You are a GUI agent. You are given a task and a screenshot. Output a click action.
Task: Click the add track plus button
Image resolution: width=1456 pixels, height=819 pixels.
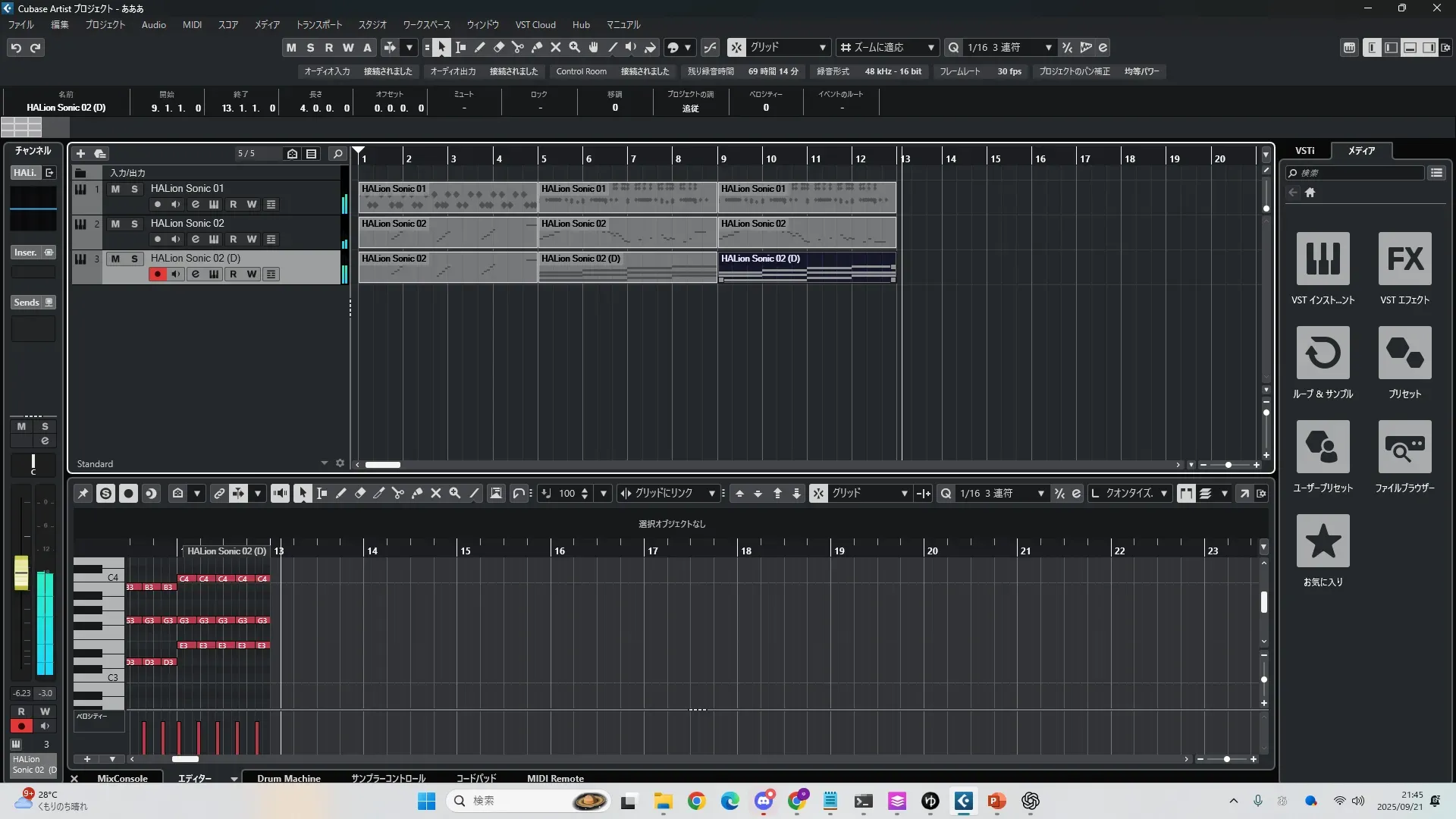coord(80,154)
